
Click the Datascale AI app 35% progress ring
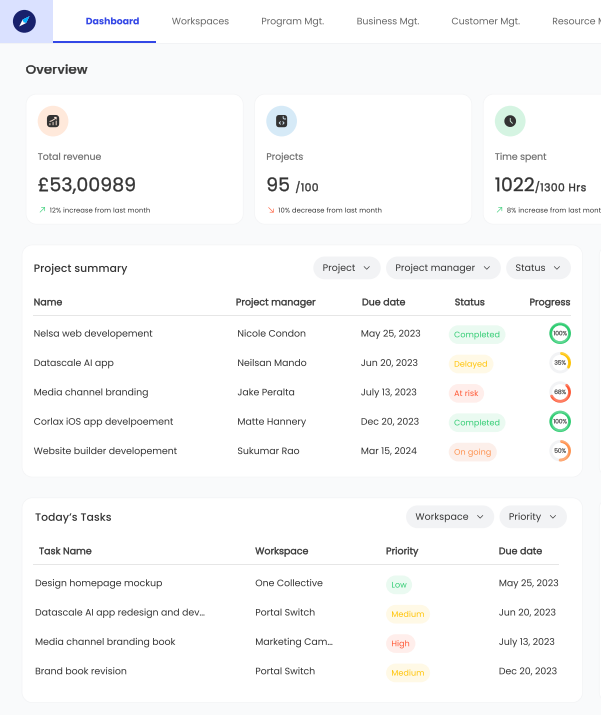pos(560,363)
